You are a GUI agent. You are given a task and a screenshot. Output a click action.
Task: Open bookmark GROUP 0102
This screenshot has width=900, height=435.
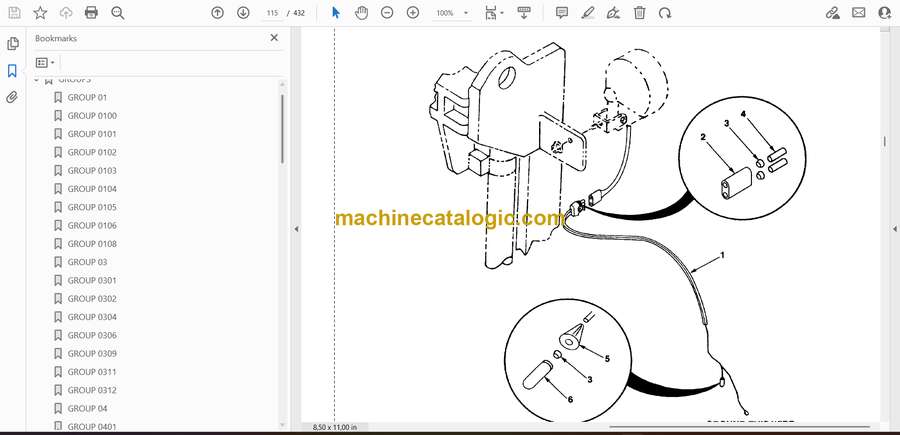point(92,153)
